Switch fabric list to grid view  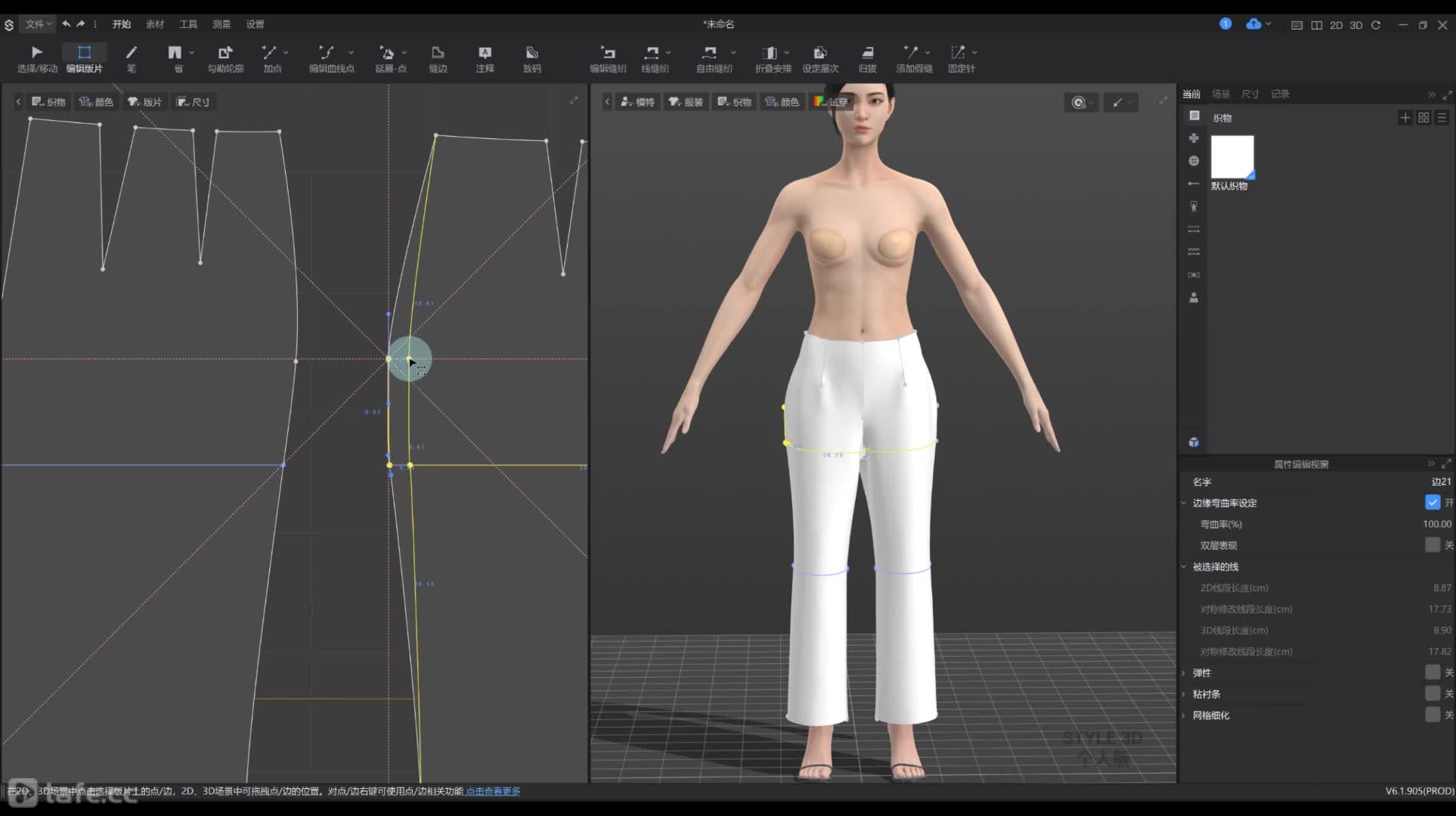(x=1423, y=118)
